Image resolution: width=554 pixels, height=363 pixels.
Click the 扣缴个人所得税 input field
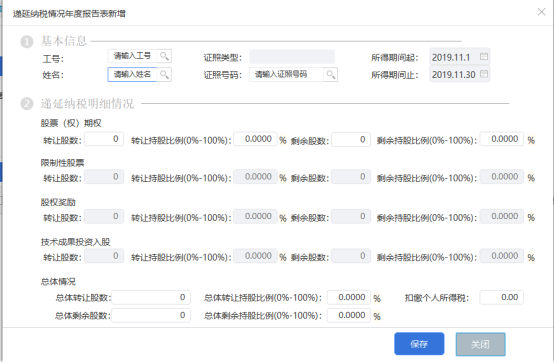click(x=502, y=297)
